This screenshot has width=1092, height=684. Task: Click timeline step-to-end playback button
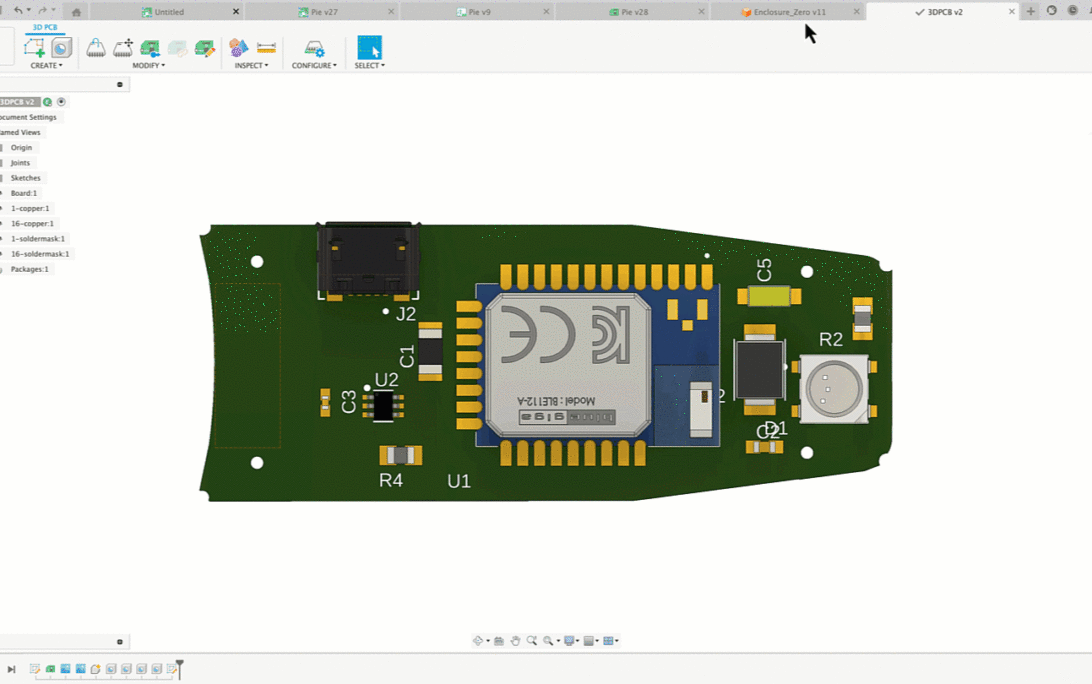coord(11,669)
